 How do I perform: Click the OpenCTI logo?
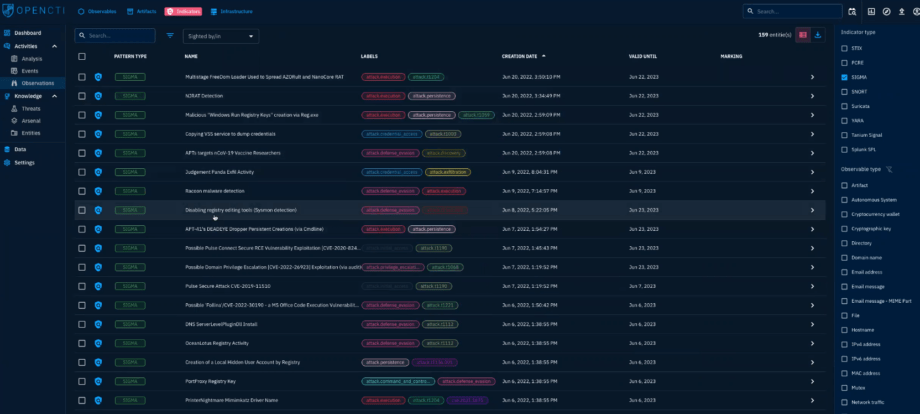33,12
